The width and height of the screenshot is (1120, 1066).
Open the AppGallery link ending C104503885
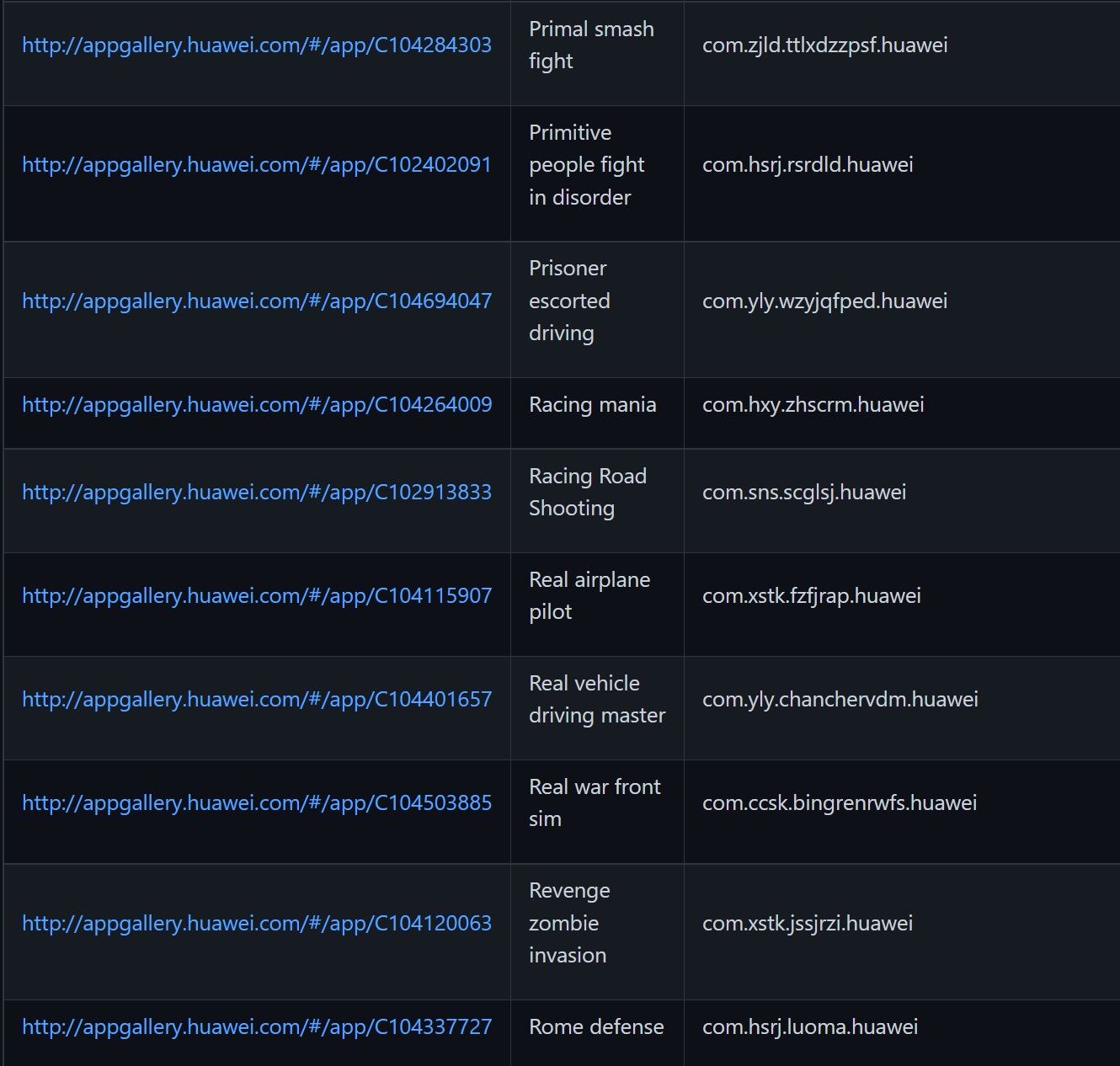(257, 803)
